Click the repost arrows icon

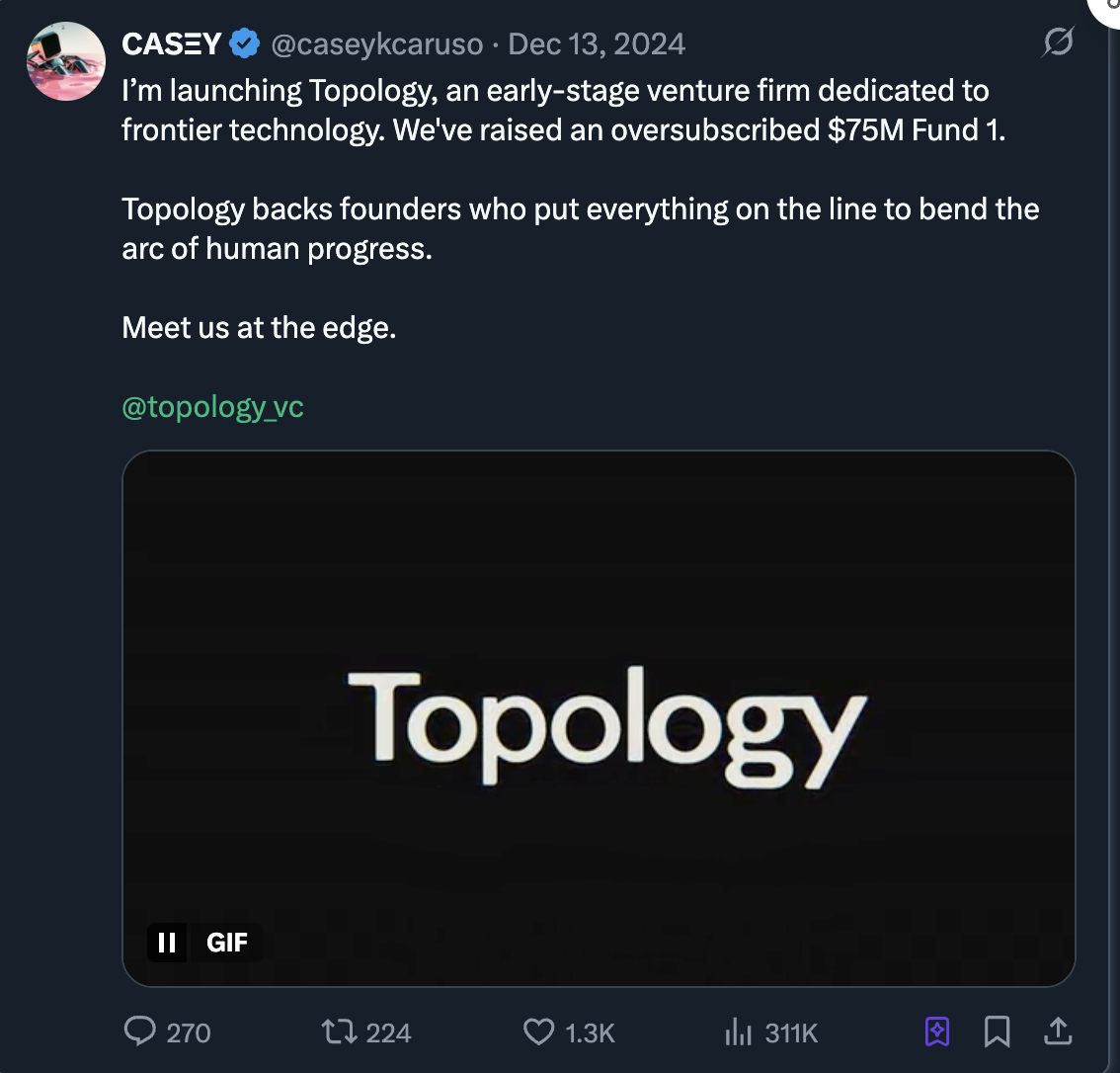tap(339, 1032)
